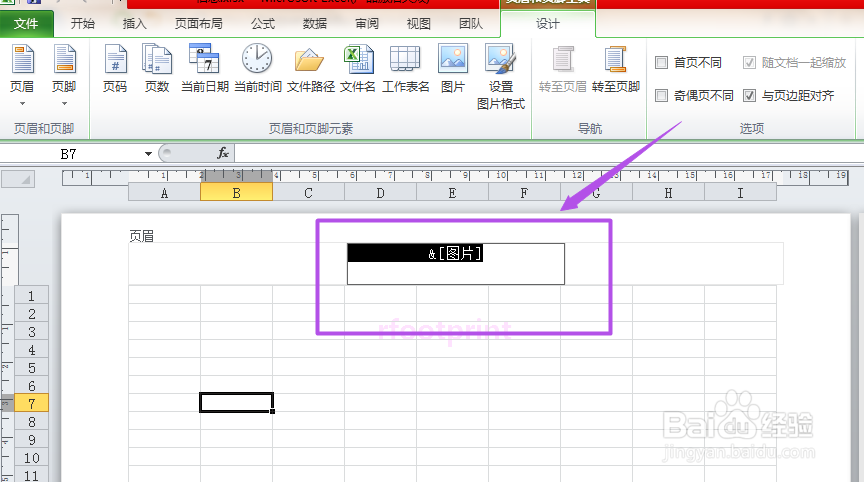Select column C header
The width and height of the screenshot is (864, 482).
click(309, 193)
